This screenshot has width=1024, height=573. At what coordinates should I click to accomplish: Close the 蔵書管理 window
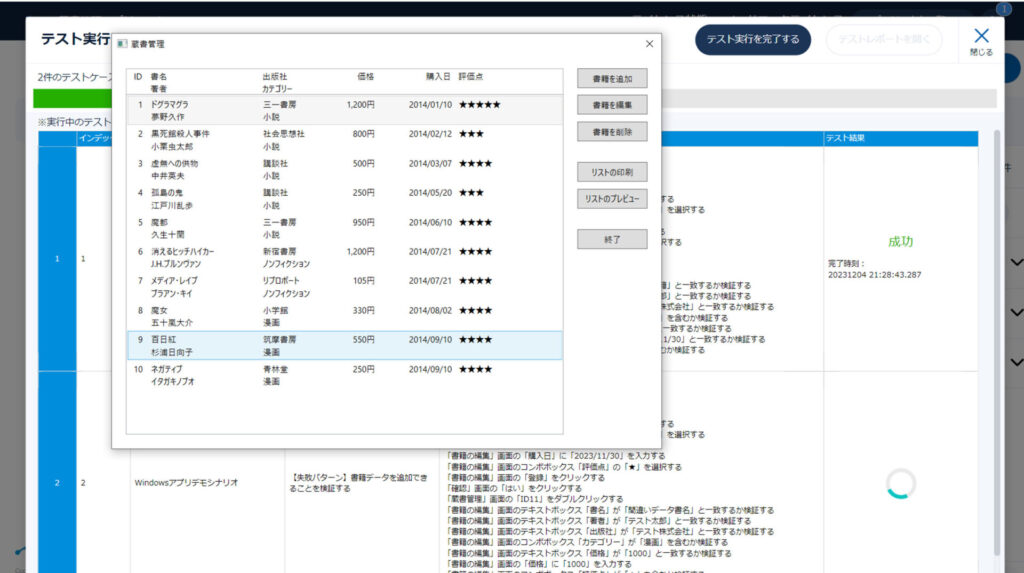(x=649, y=44)
